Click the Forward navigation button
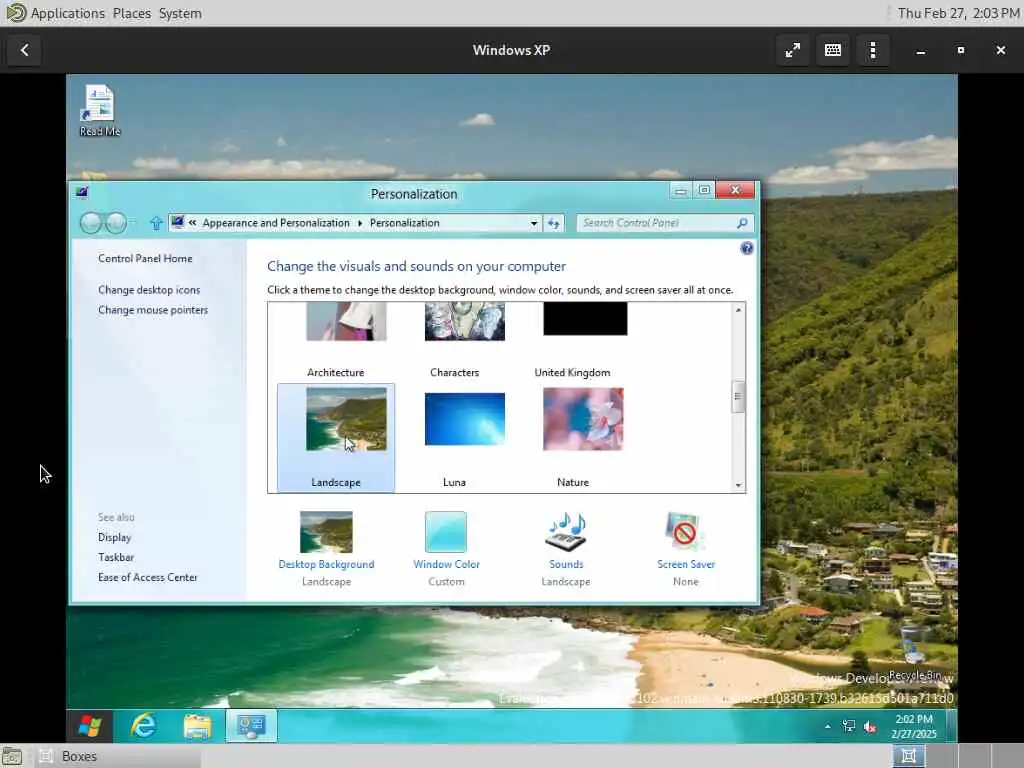This screenshot has width=1024, height=768. tap(116, 223)
